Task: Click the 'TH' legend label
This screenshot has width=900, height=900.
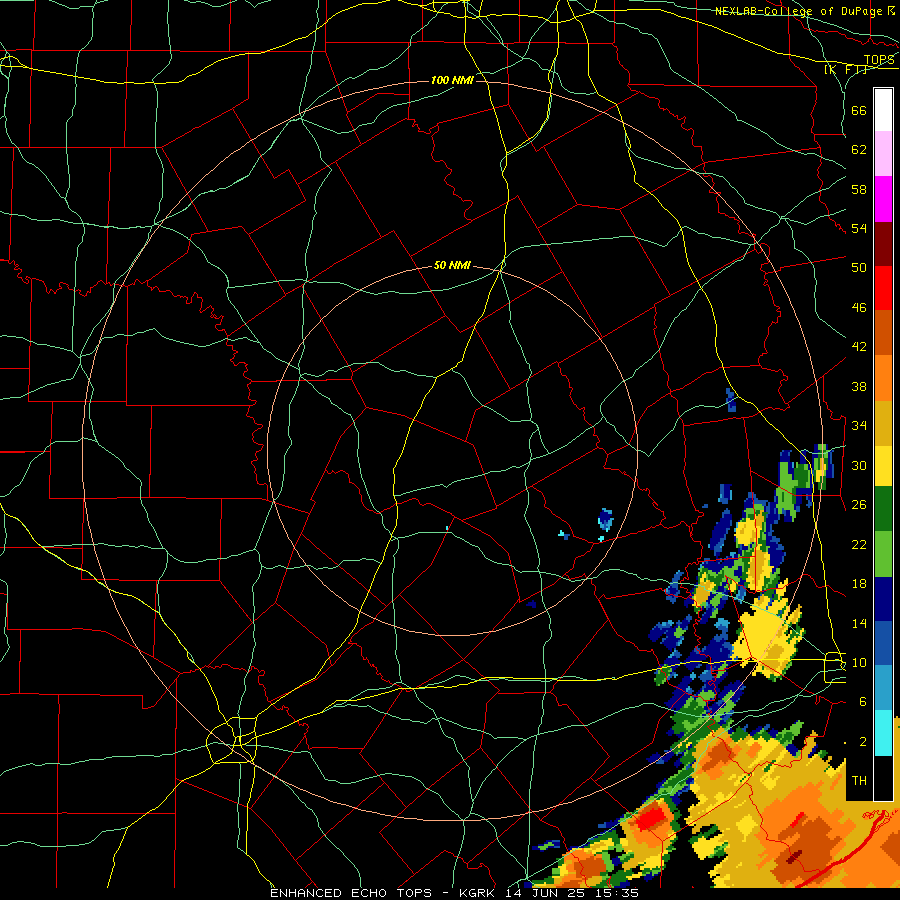Action: pos(859,781)
